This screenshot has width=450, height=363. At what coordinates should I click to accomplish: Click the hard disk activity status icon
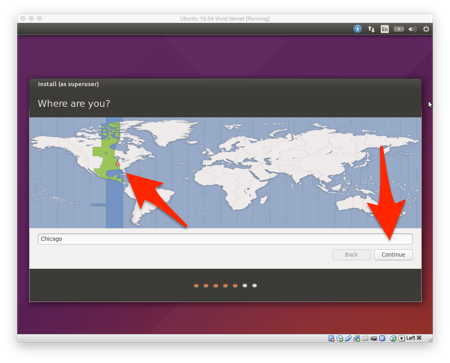pos(331,338)
